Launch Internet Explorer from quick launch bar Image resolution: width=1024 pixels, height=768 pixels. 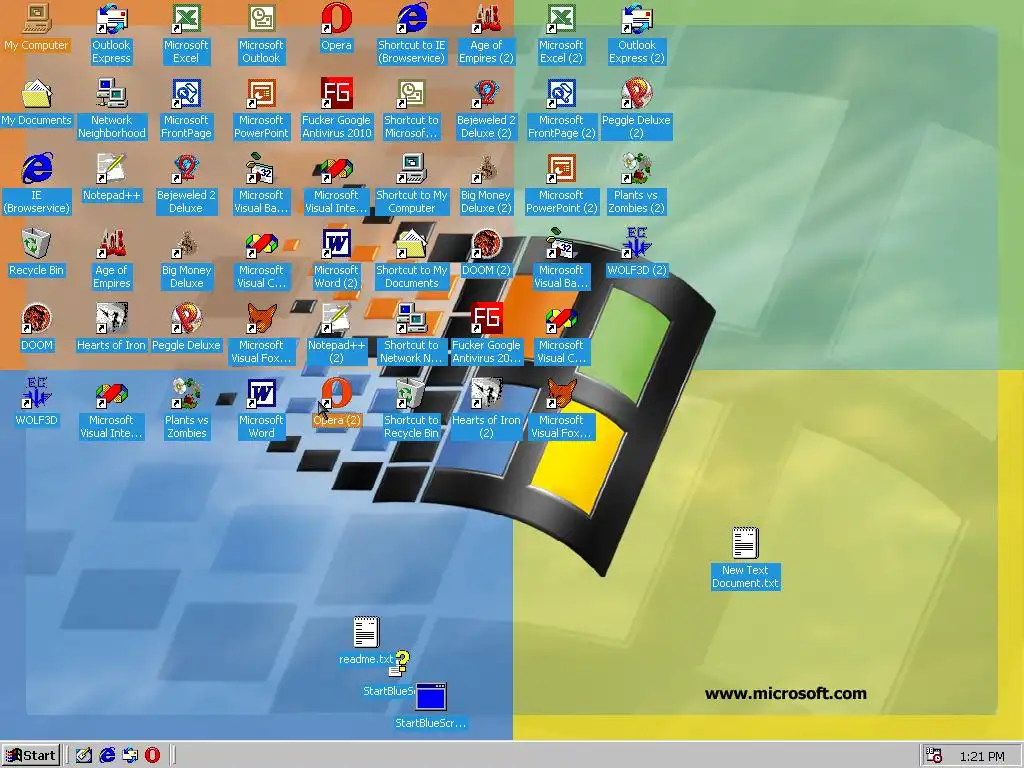click(x=107, y=756)
